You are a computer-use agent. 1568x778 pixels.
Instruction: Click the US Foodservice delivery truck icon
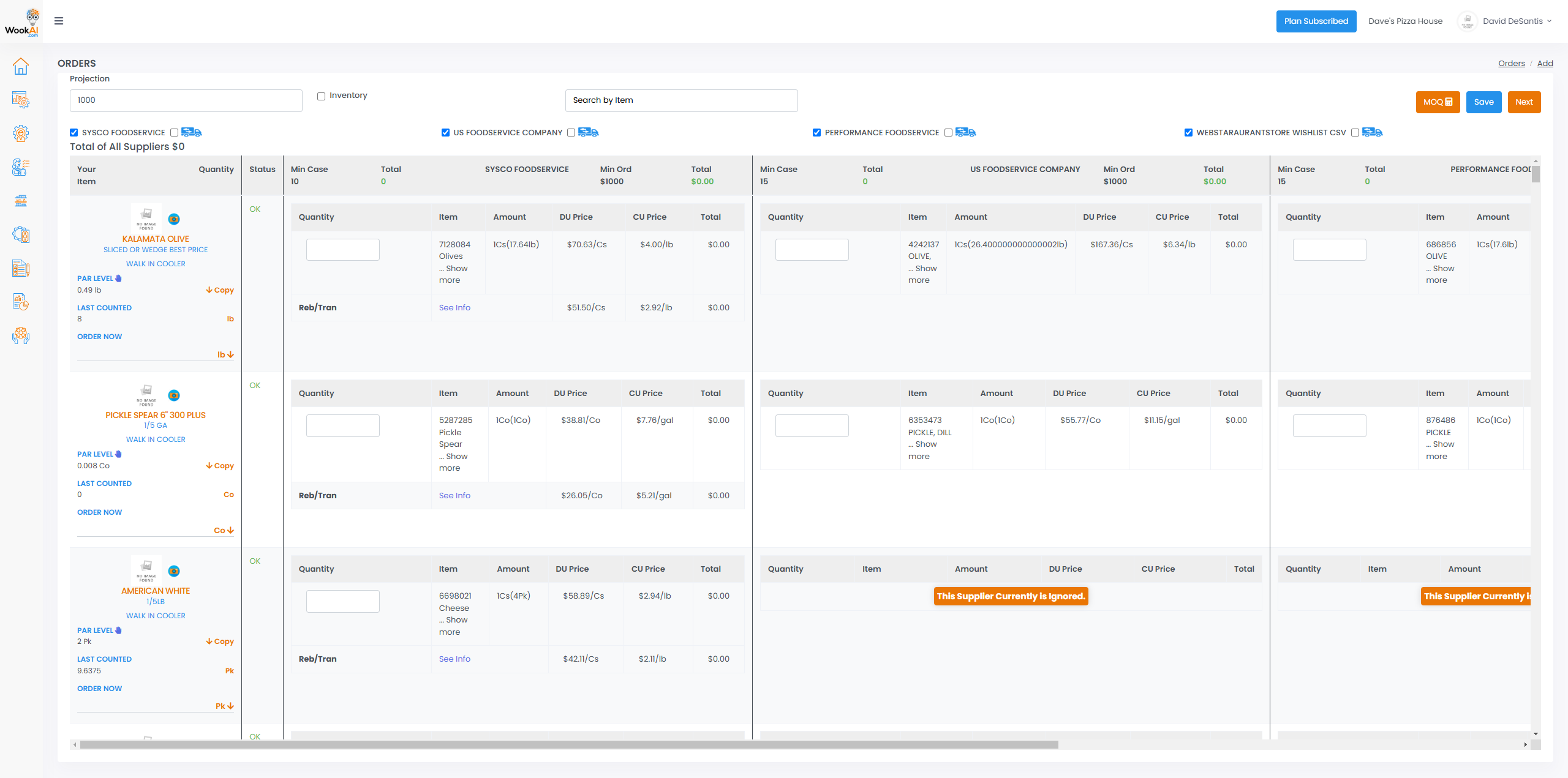(588, 132)
